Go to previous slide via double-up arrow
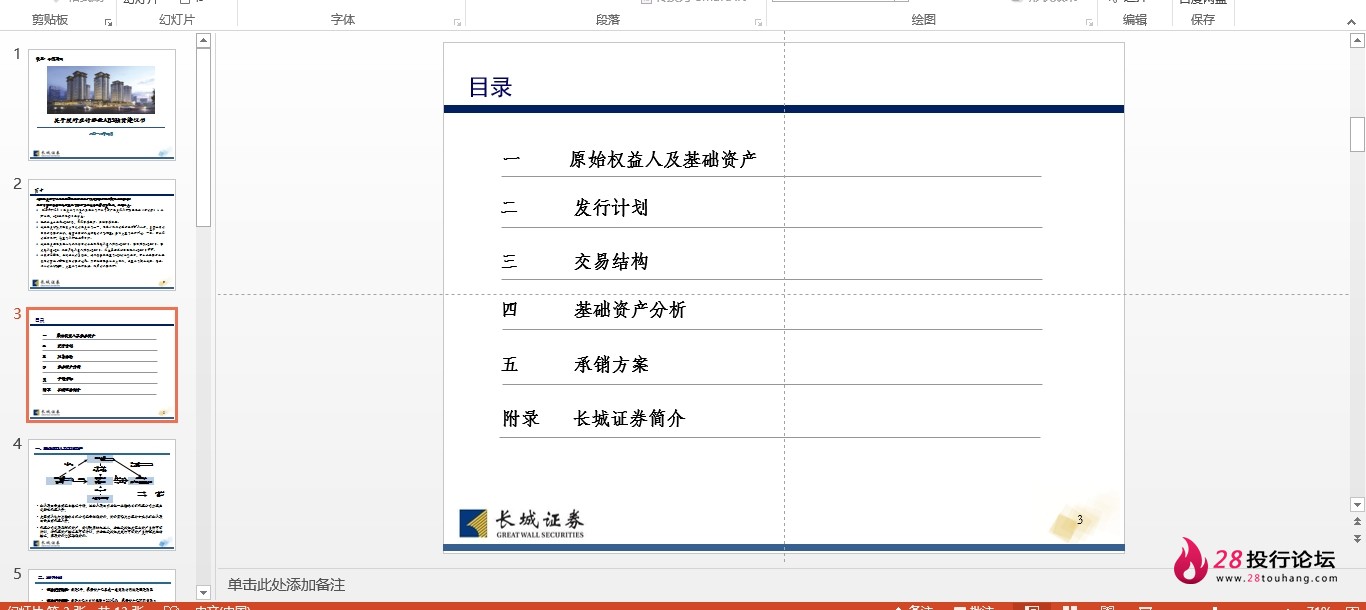 tap(1357, 523)
